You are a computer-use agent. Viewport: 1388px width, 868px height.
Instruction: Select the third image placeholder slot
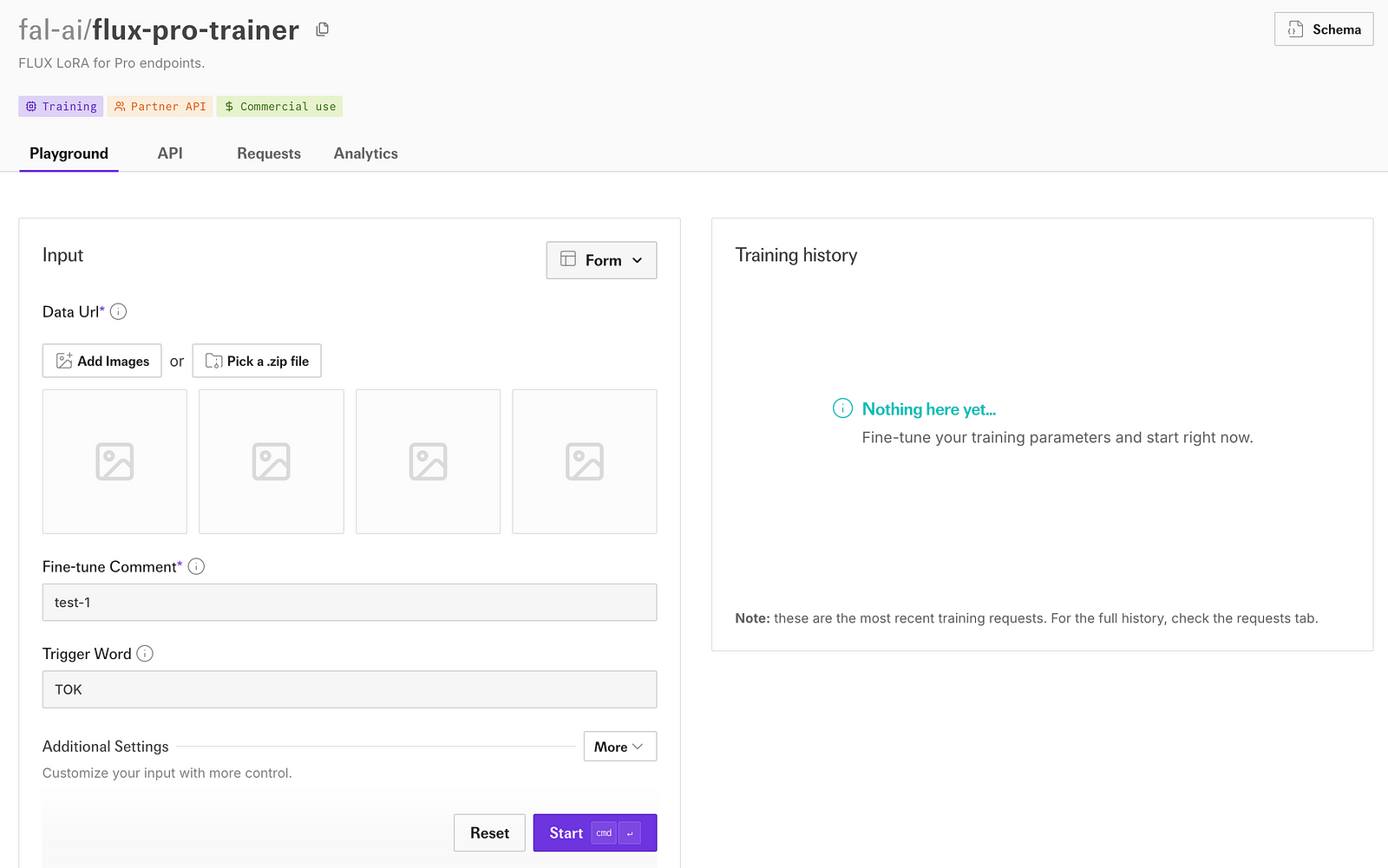coord(429,461)
